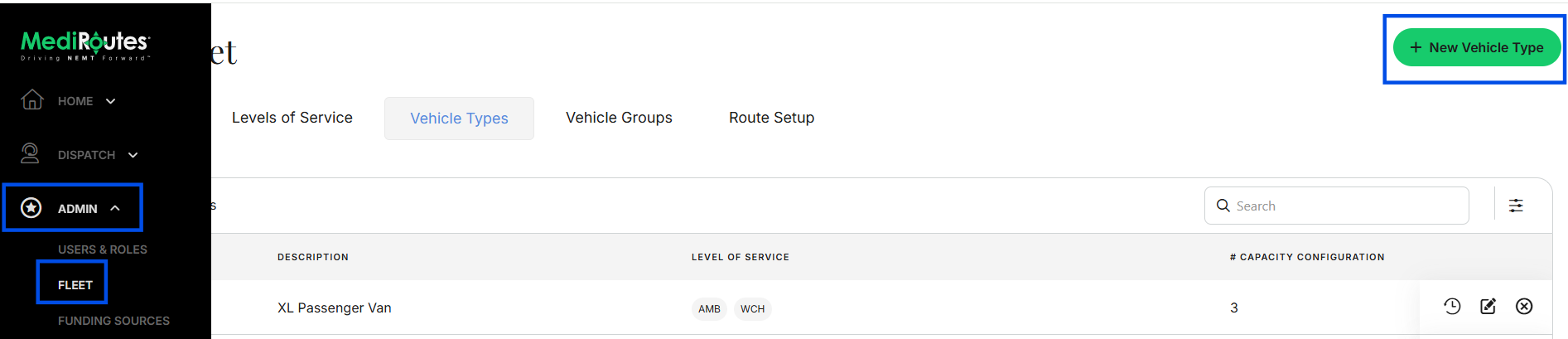Open Funding Sources in sidebar

113,321
